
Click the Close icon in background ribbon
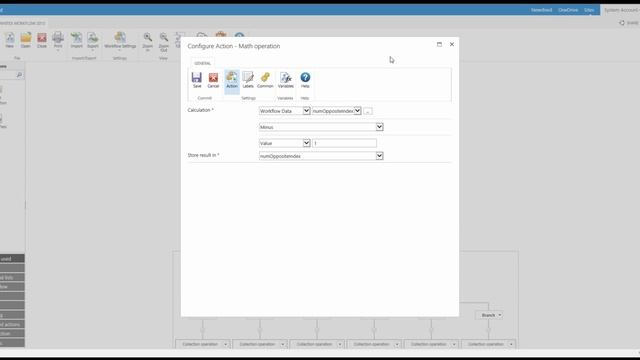point(42,40)
